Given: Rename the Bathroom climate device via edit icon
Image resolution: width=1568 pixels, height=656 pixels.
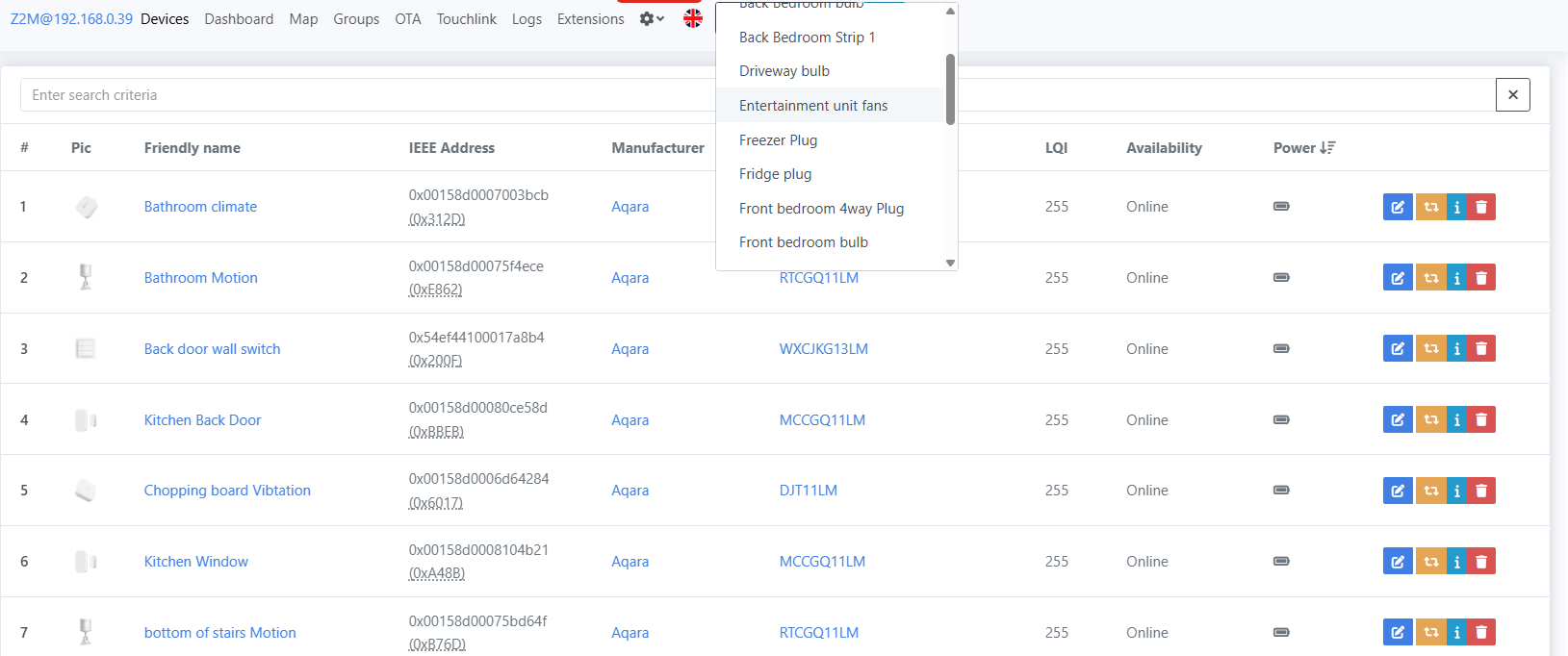Looking at the screenshot, I should [1397, 207].
